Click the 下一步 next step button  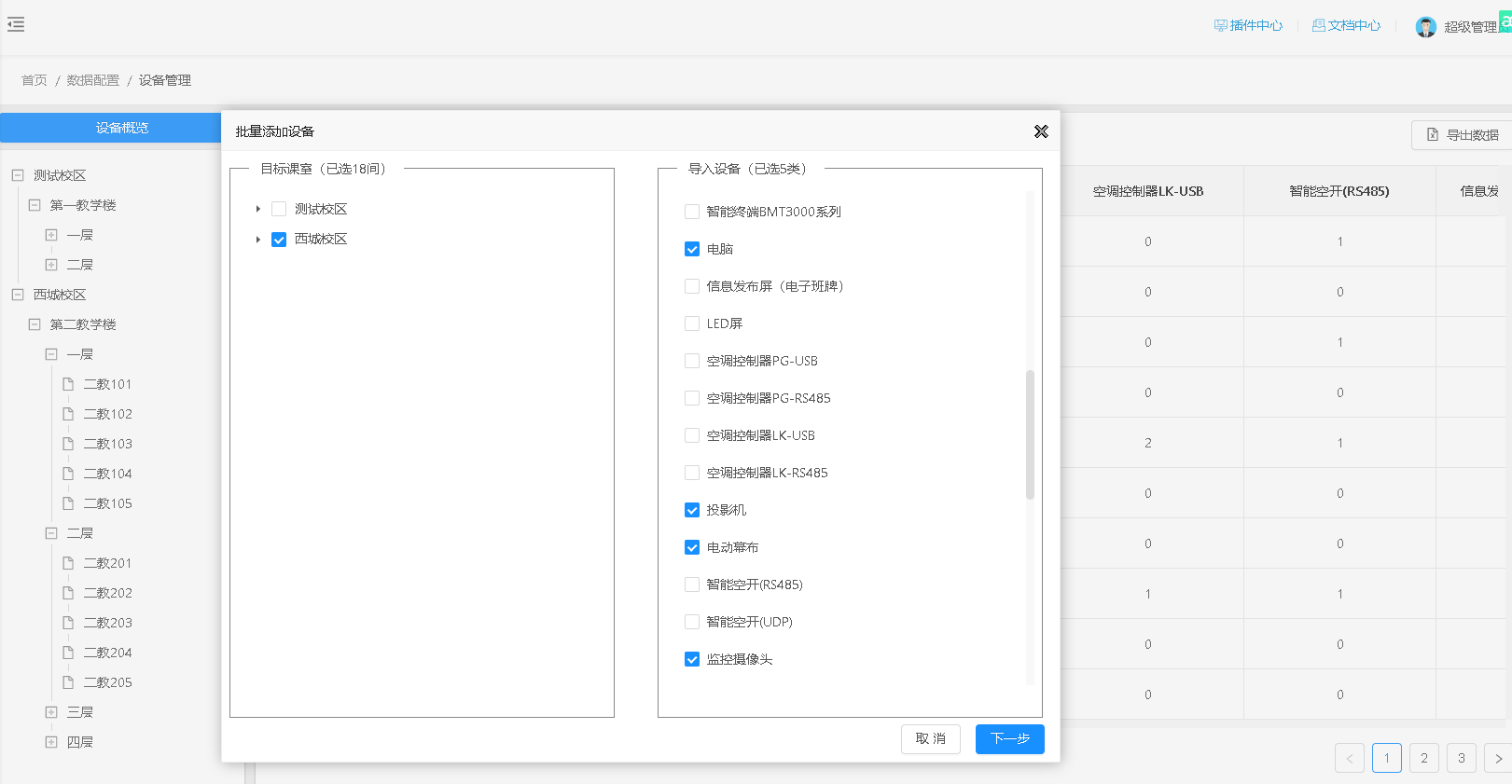1010,739
